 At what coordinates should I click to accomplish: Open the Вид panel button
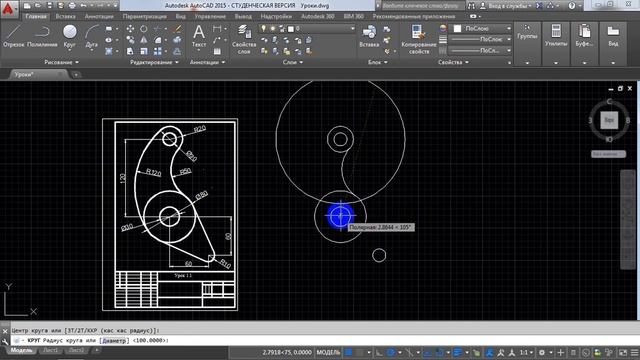pyautogui.click(x=613, y=43)
